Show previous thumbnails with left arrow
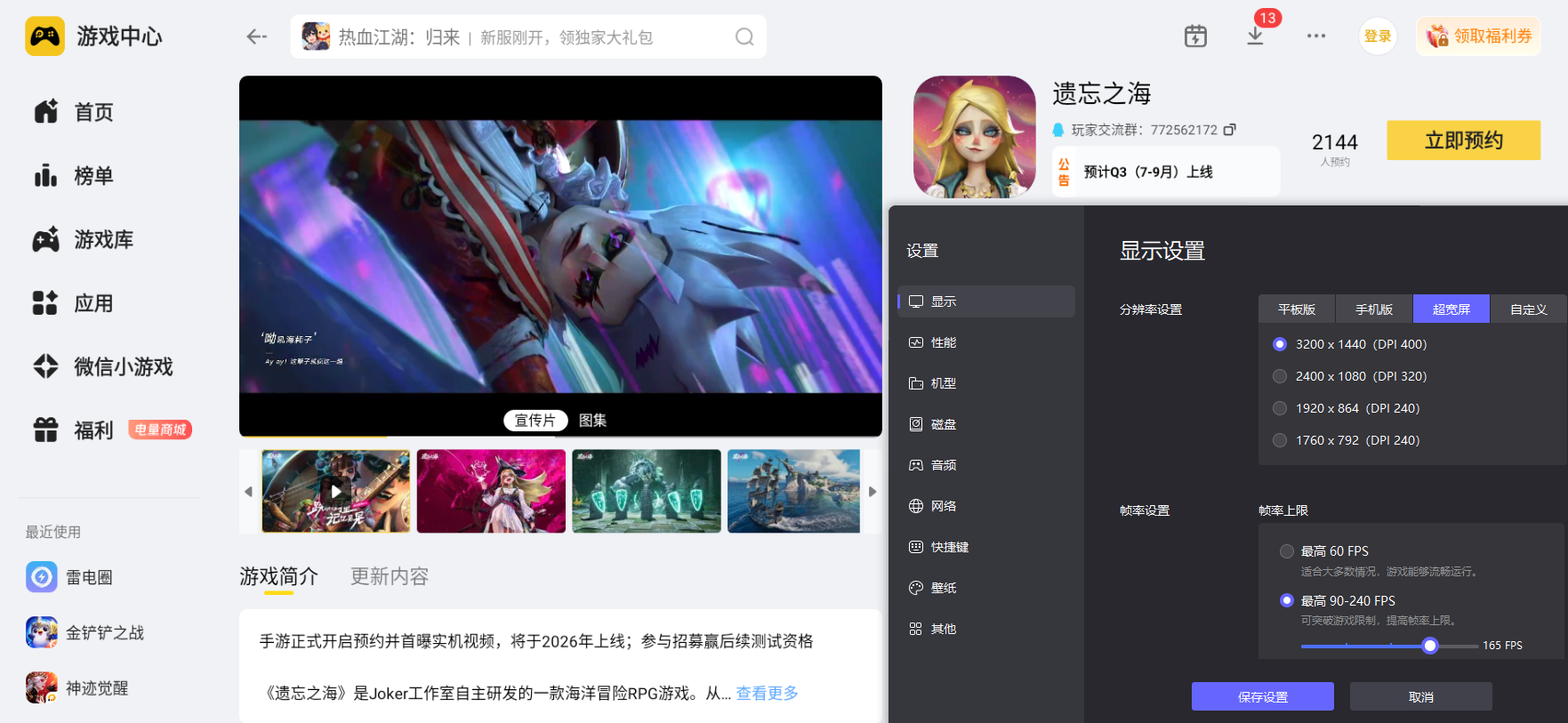1568x723 pixels. tap(248, 491)
